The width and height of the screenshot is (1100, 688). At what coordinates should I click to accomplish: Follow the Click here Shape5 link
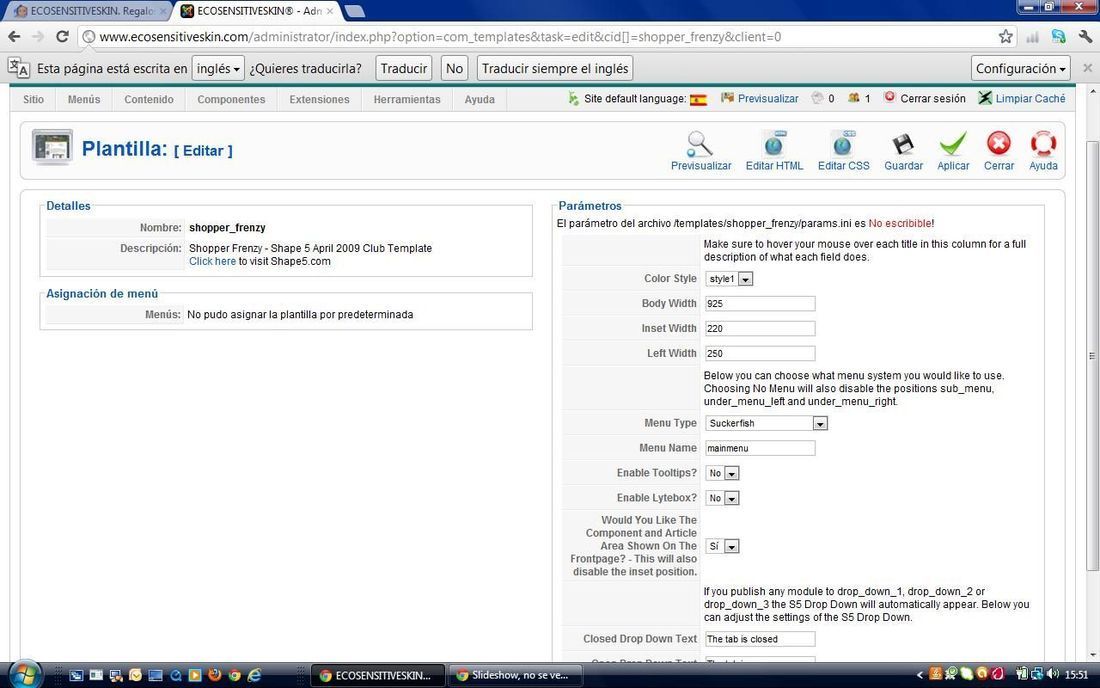click(213, 261)
